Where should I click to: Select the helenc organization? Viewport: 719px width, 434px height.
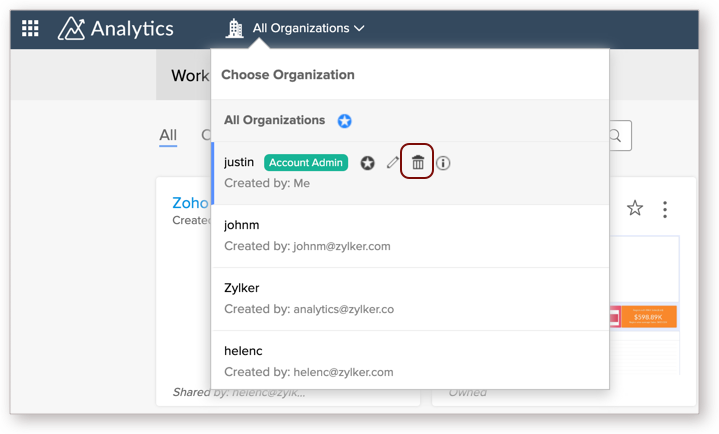coord(411,361)
